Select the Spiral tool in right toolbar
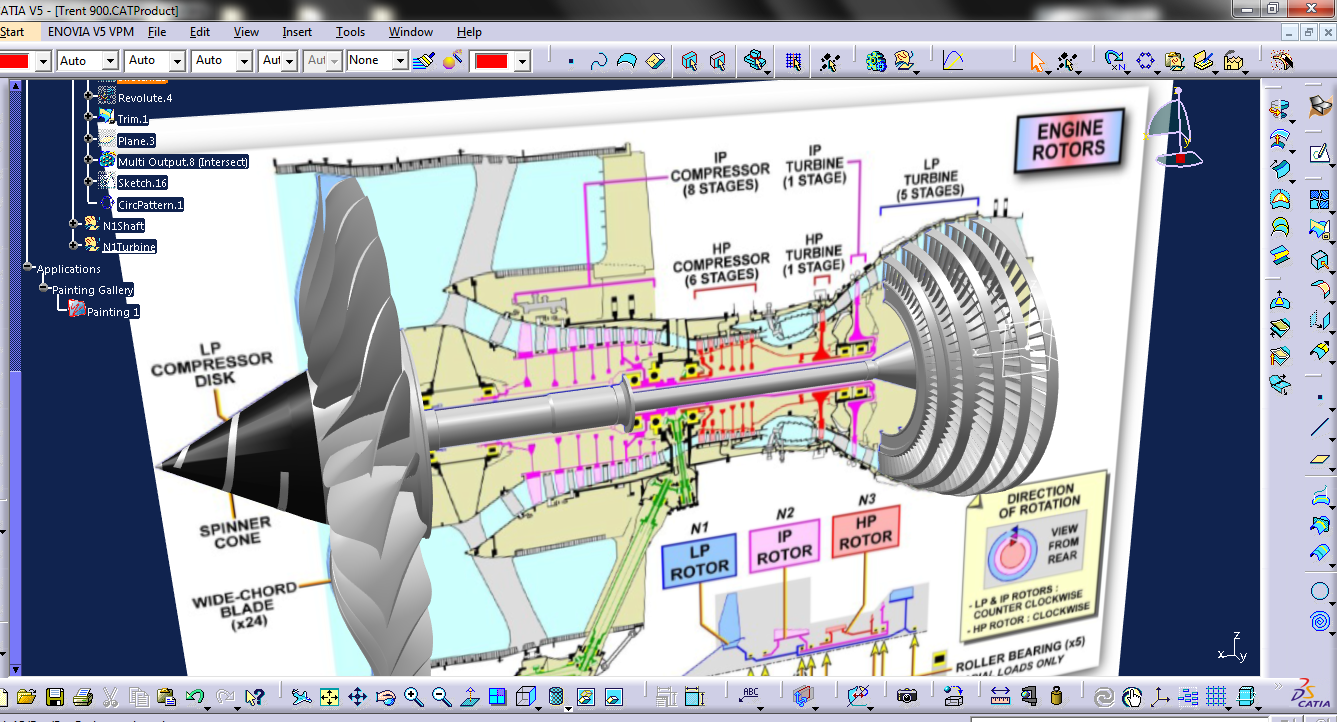 1320,622
